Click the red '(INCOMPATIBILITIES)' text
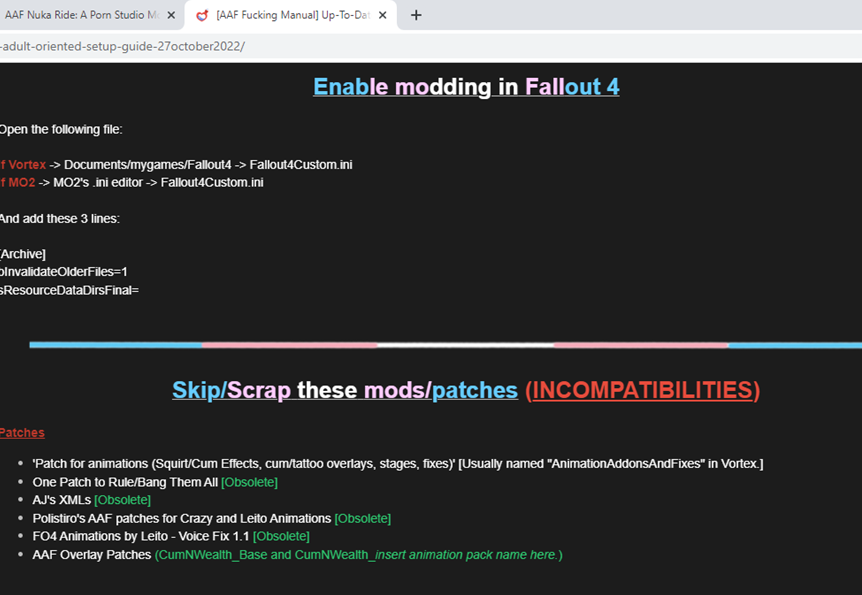862x595 pixels. (641, 390)
